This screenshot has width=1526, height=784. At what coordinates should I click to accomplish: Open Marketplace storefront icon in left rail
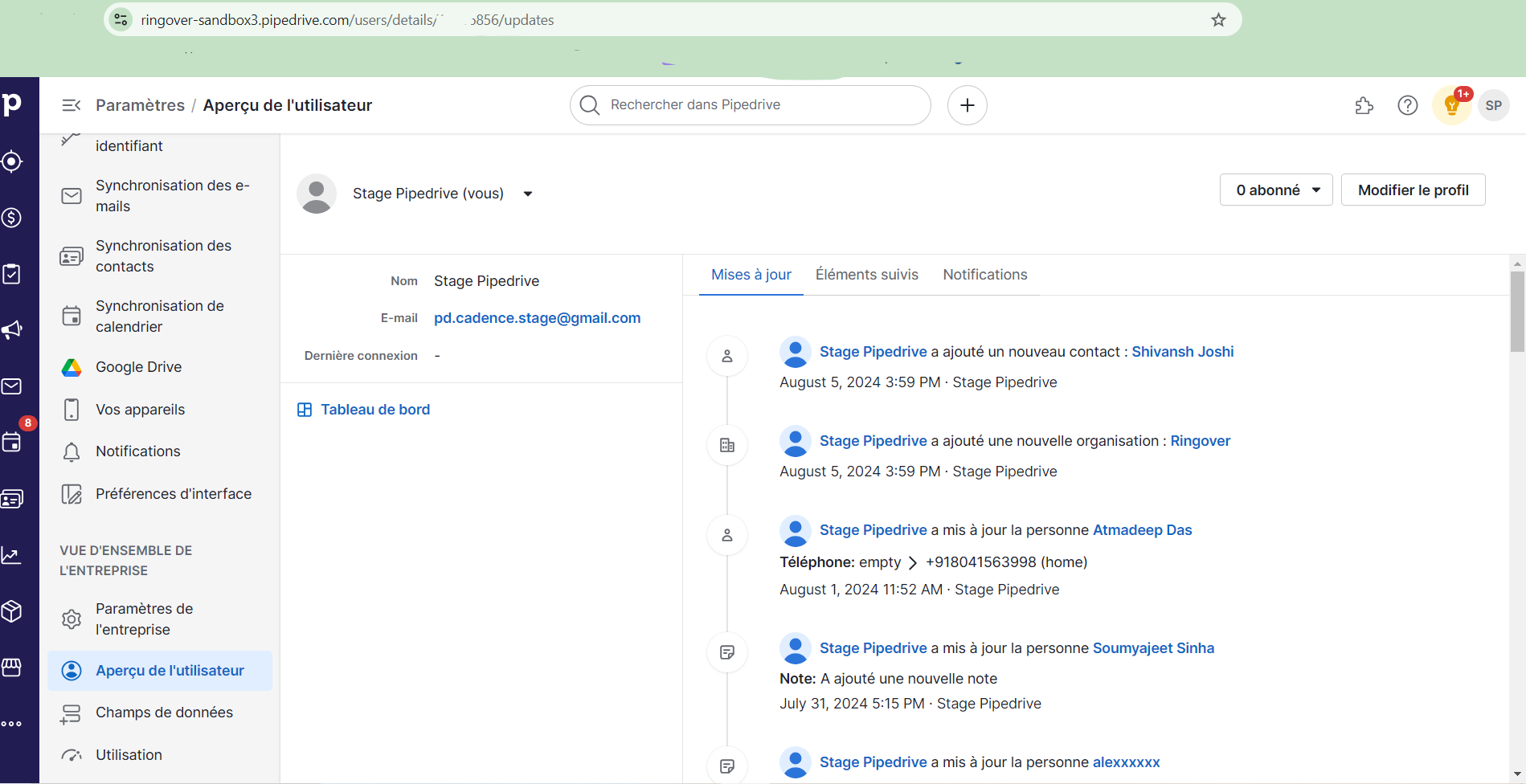point(12,668)
